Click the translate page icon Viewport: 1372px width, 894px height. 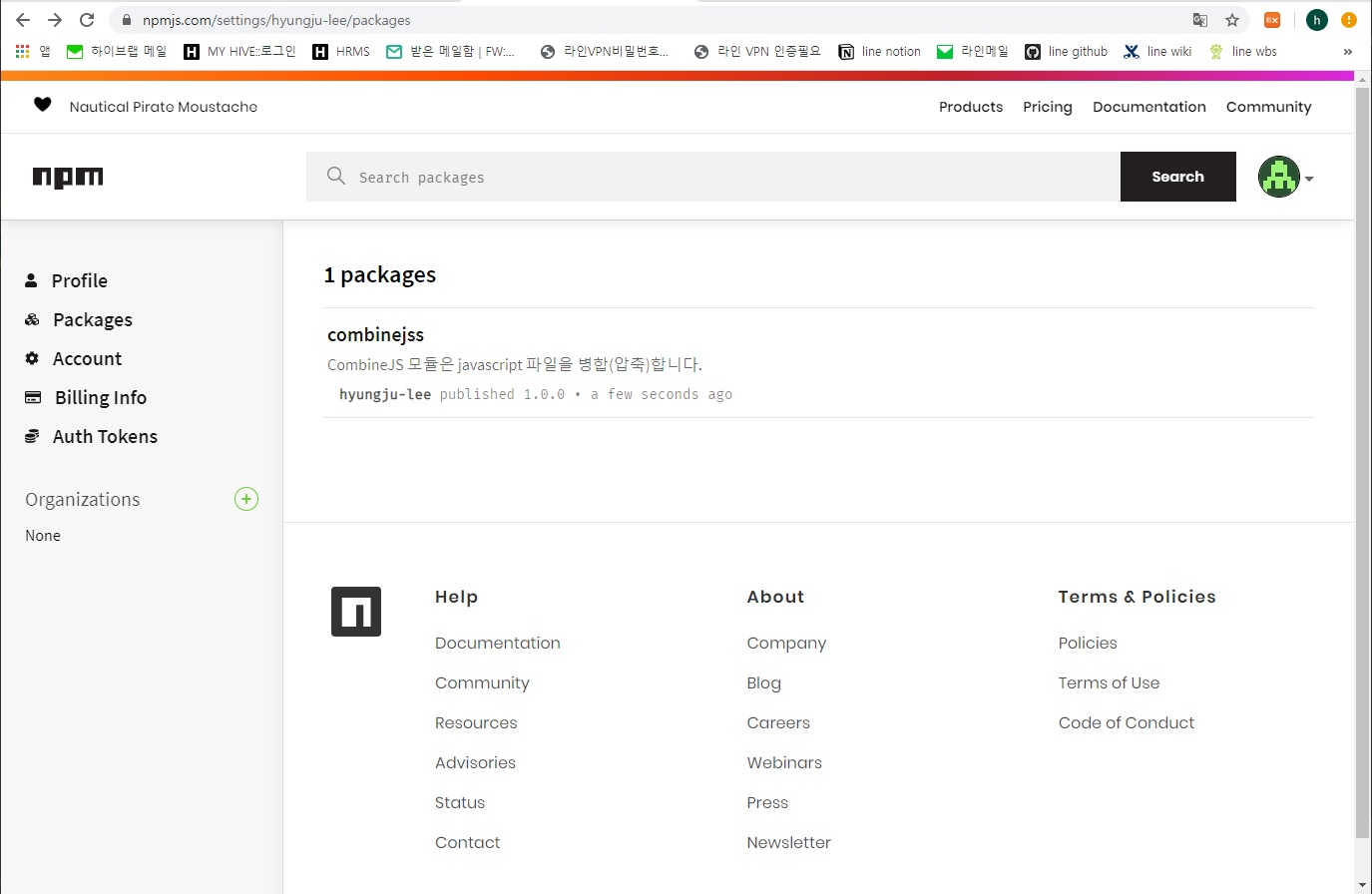pyautogui.click(x=1200, y=20)
